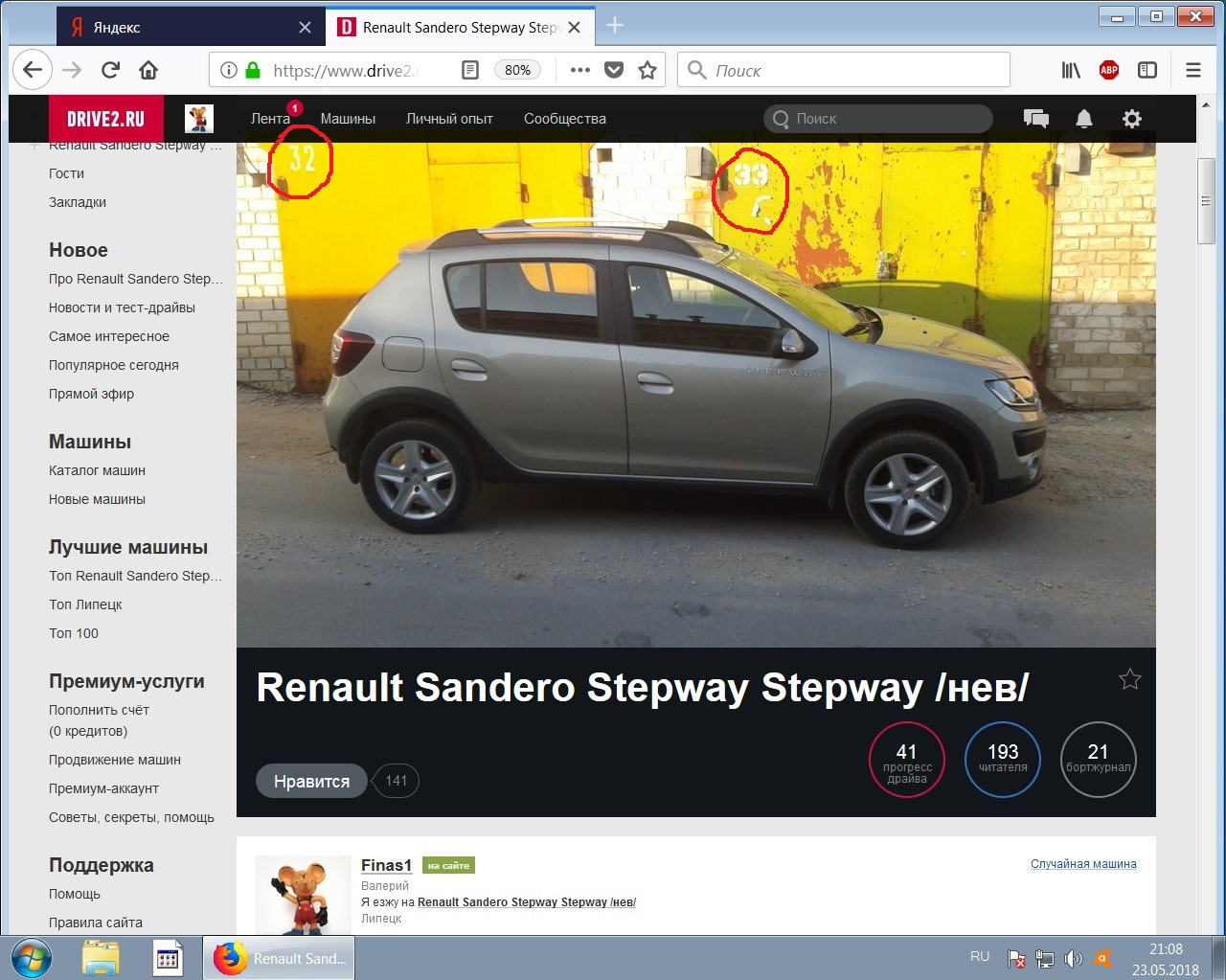Open Топ Липецк link
Screen dimensions: 1226x980
click(85, 604)
